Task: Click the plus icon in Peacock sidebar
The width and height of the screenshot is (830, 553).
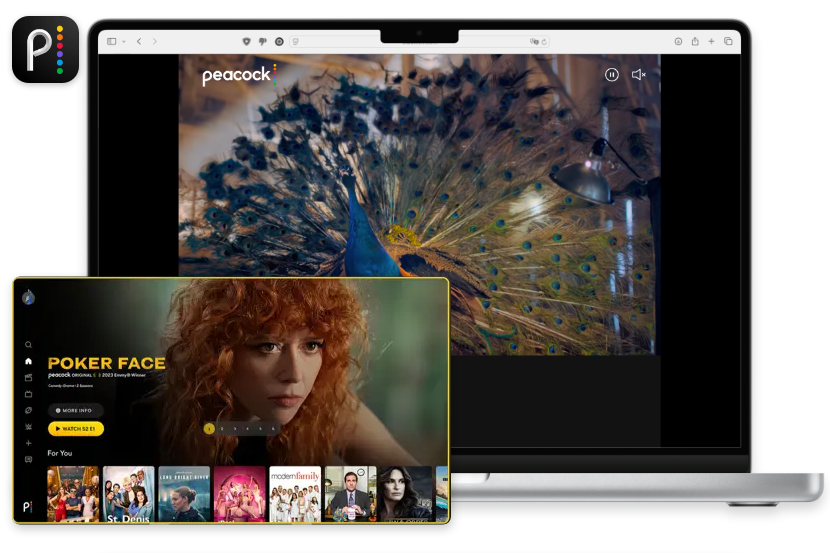Action: click(28, 443)
